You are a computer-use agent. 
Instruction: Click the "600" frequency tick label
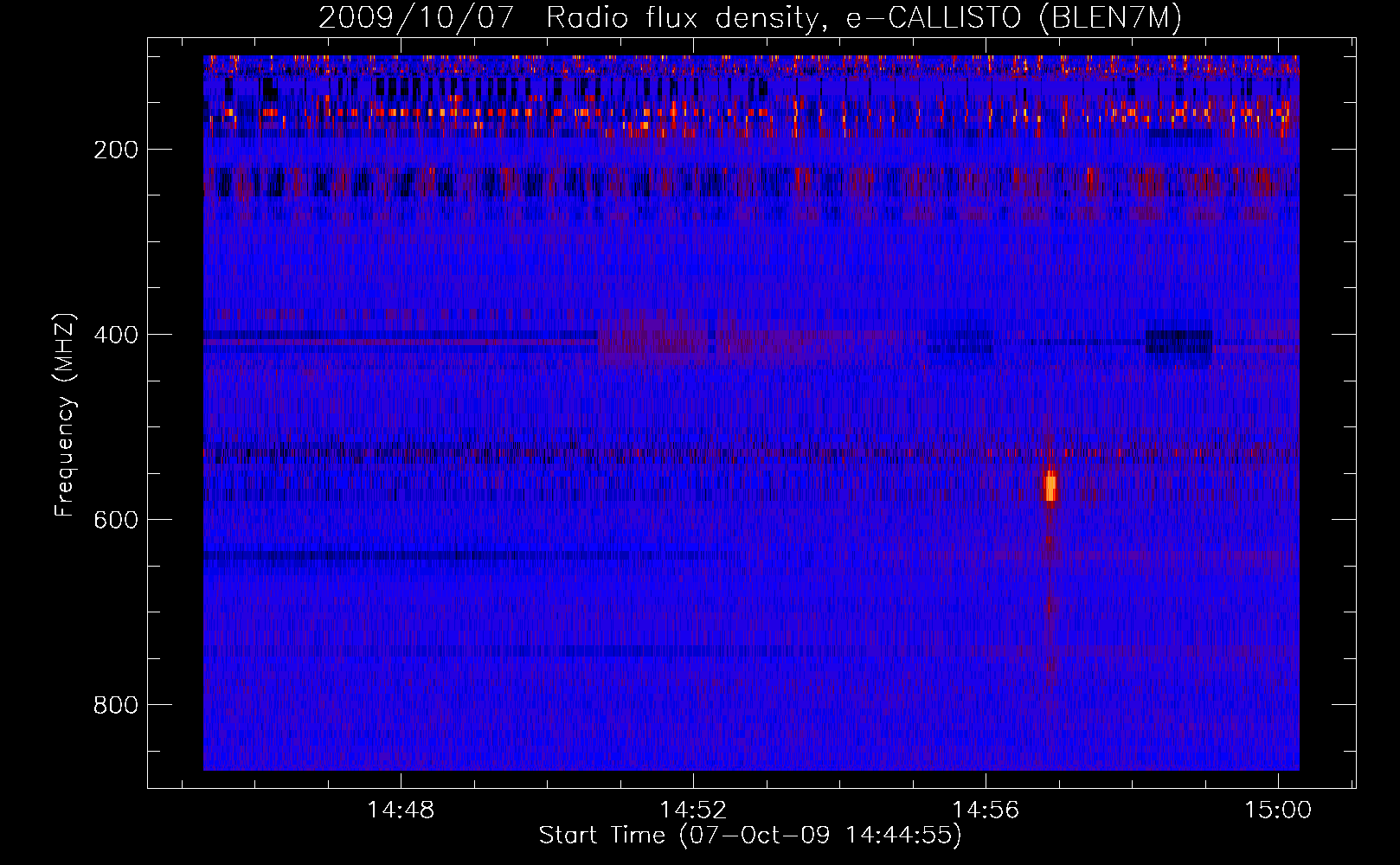tap(116, 520)
